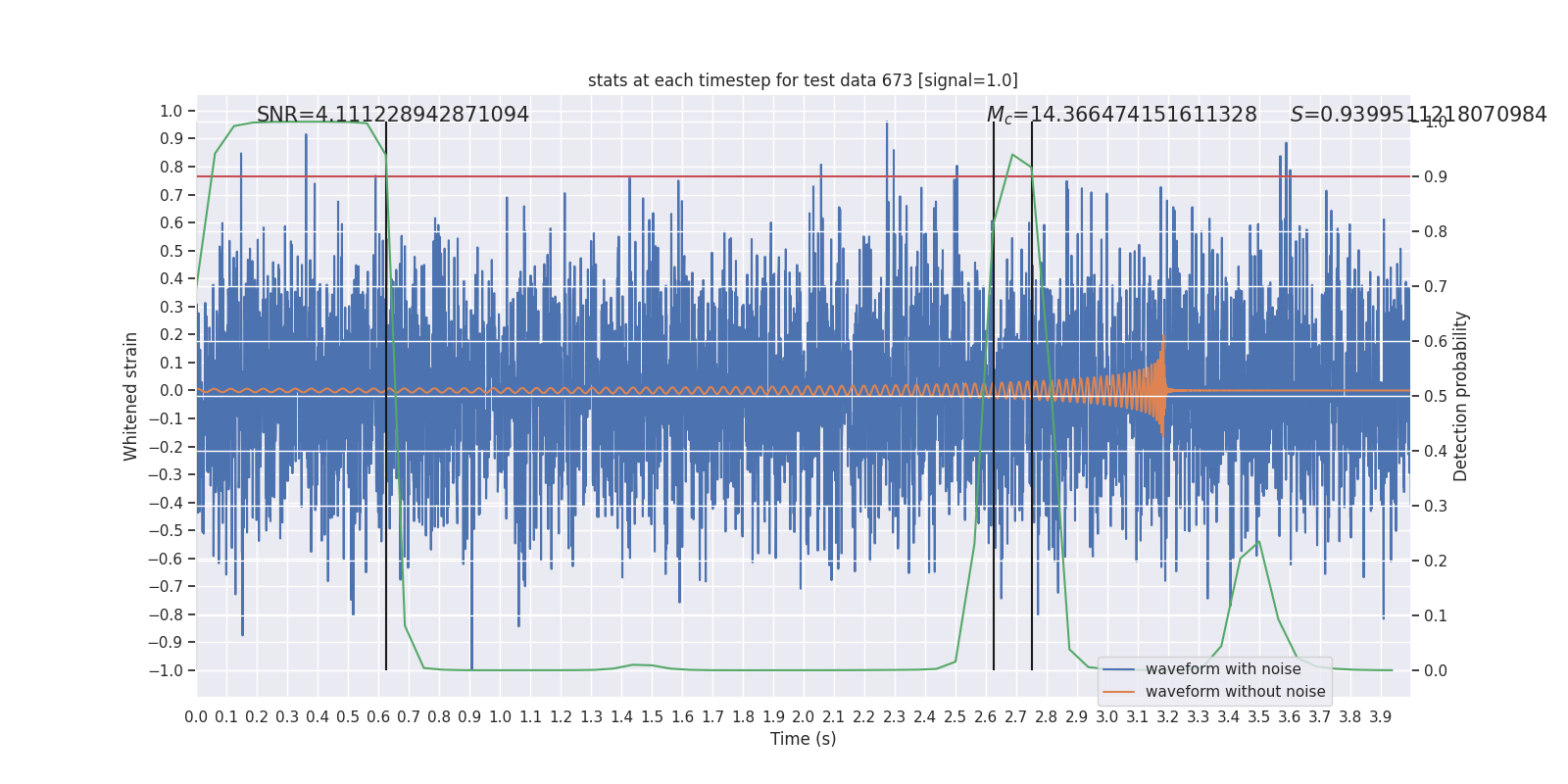Image resolution: width=1568 pixels, height=784 pixels.
Task: Click x-axis tick label 2.5
Action: click(x=955, y=717)
